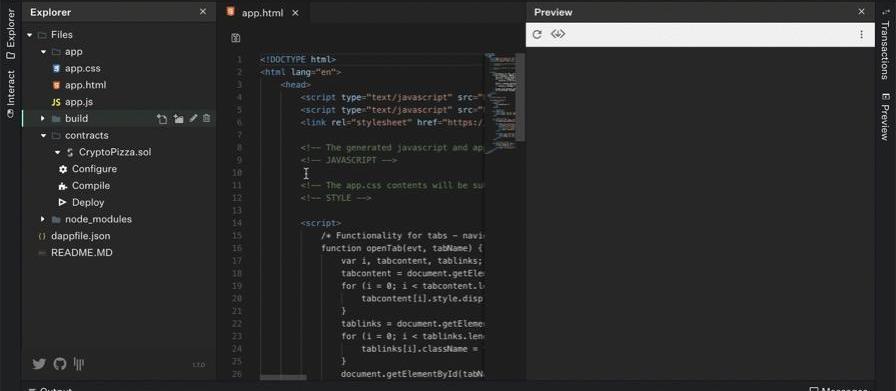Switch to the Interact side tab

tap(10, 94)
